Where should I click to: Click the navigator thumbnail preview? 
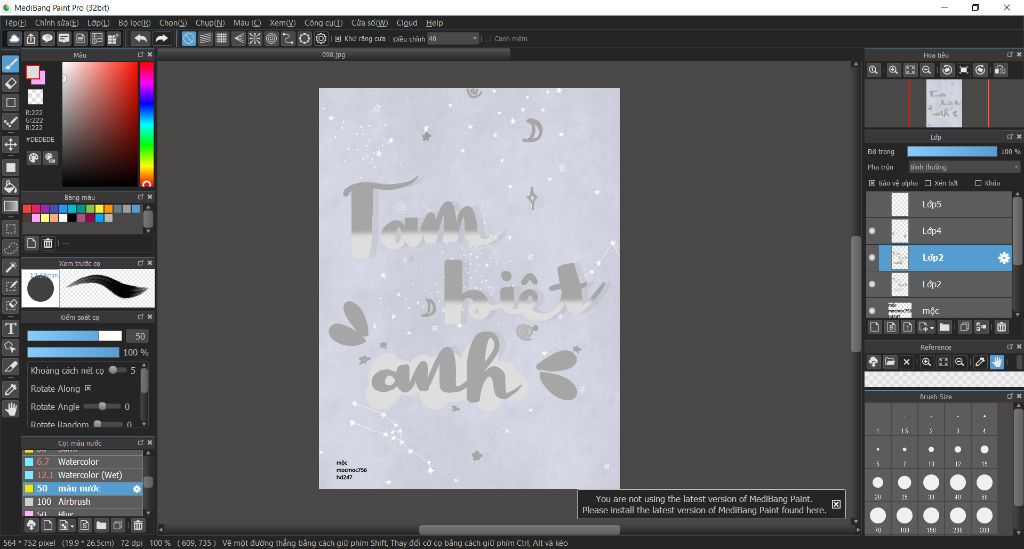944,103
